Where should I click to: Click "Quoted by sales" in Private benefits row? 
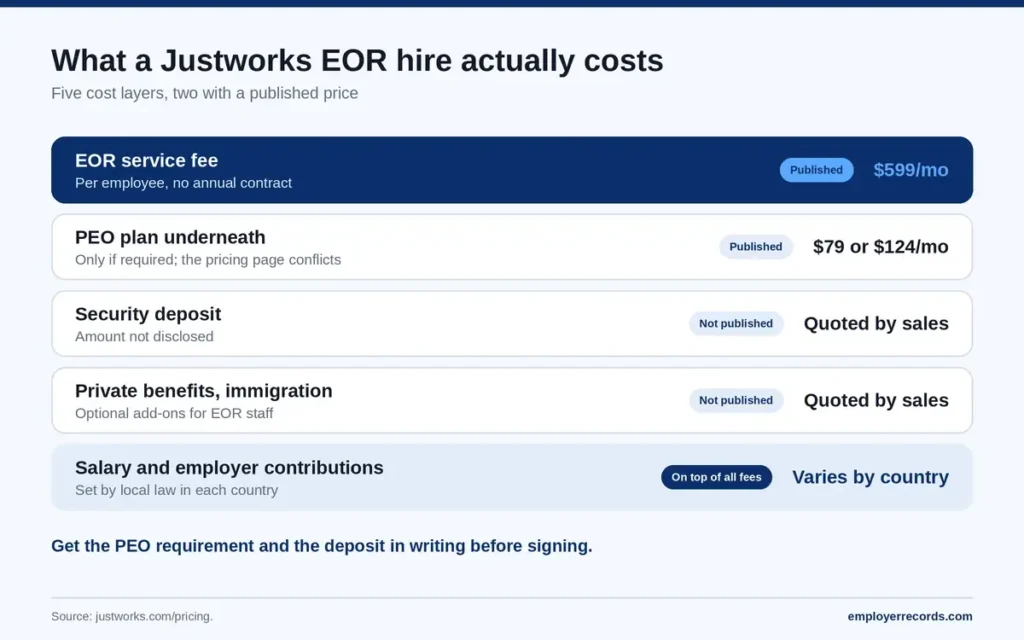[876, 400]
